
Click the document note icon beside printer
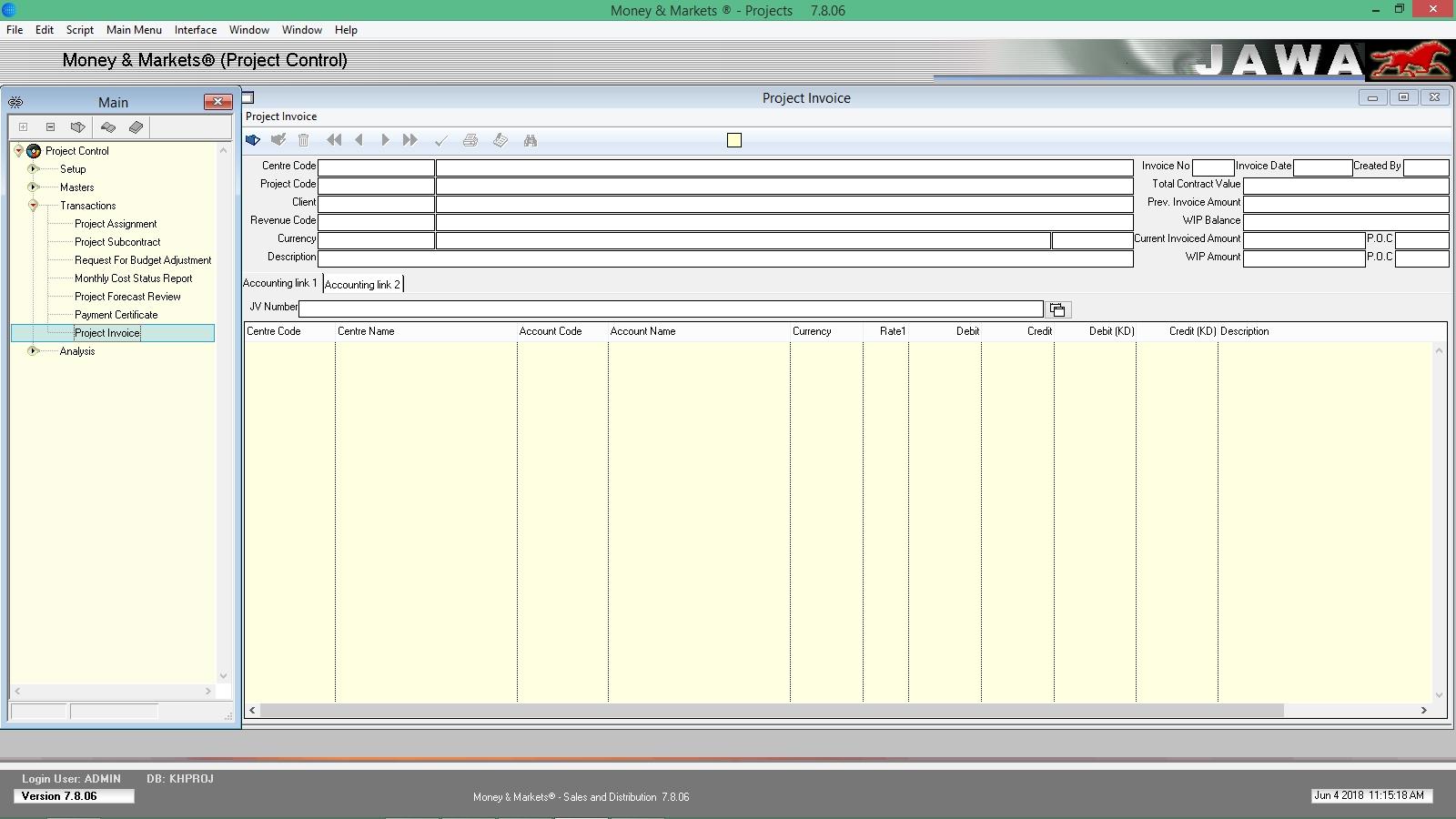500,140
